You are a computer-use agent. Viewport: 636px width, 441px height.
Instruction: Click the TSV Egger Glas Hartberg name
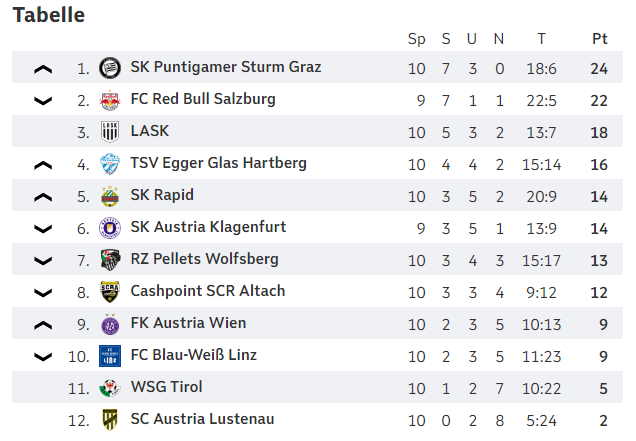[x=218, y=163]
